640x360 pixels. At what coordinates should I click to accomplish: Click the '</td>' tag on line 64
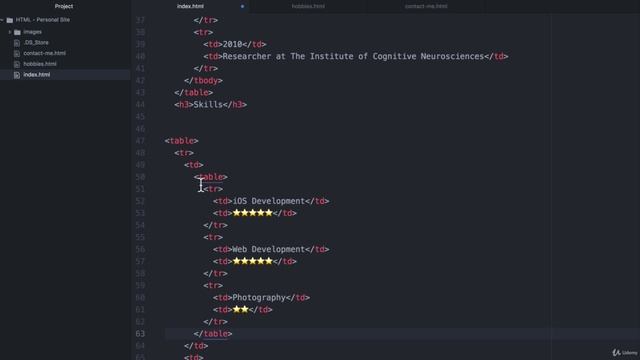point(196,346)
